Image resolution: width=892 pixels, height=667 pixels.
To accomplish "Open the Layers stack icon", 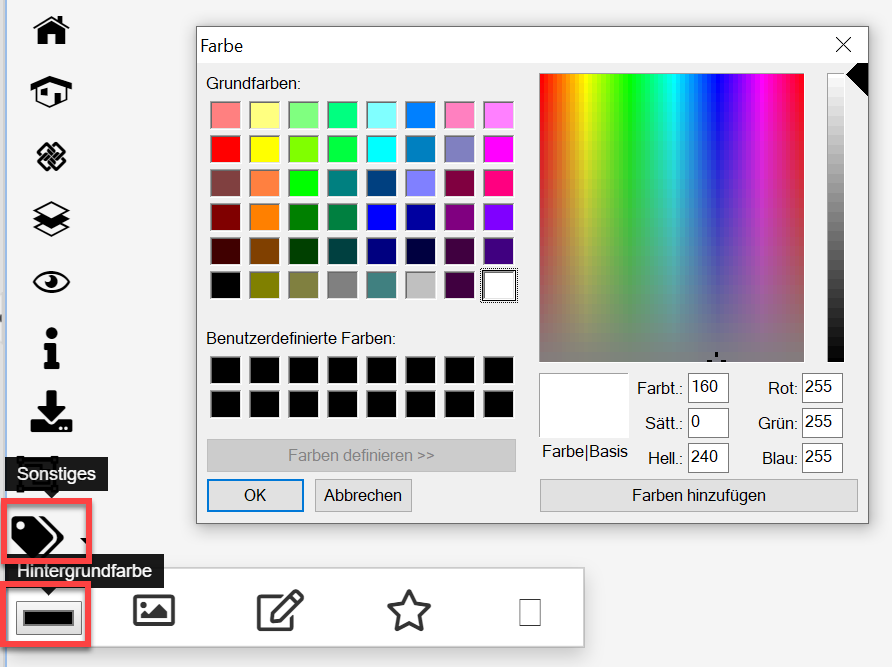I will (x=51, y=219).
